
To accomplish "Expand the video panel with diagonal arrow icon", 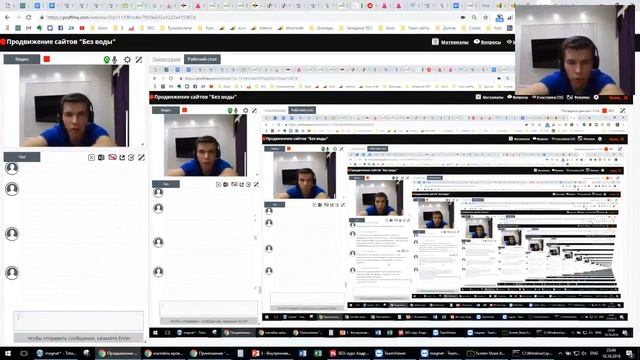I will point(139,60).
